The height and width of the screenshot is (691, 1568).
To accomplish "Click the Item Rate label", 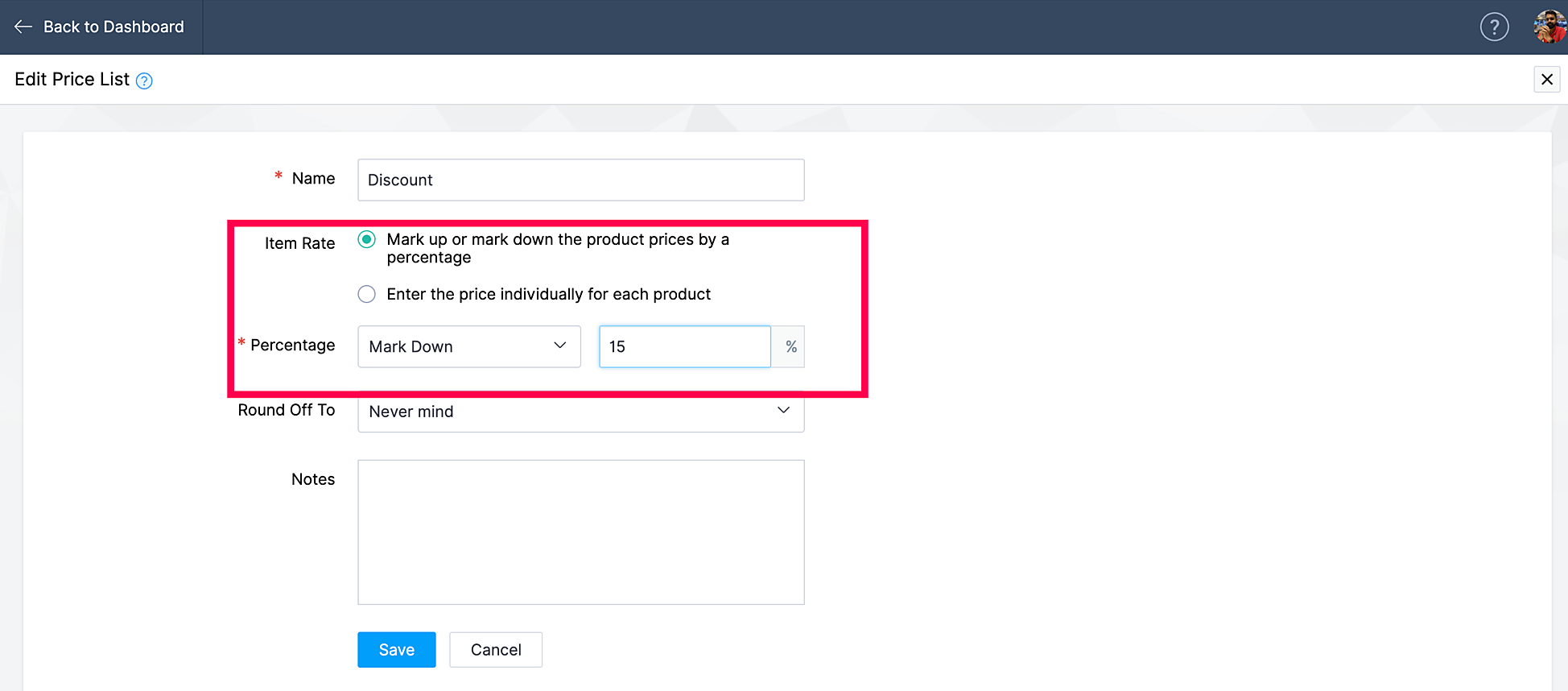I will click(299, 243).
